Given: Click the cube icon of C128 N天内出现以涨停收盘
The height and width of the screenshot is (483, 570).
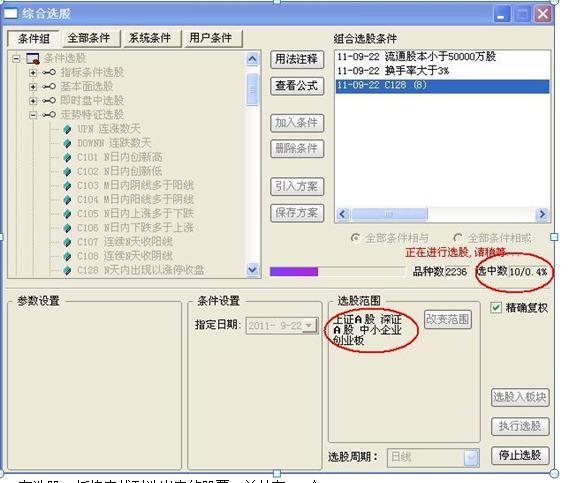Looking at the screenshot, I should [x=67, y=270].
